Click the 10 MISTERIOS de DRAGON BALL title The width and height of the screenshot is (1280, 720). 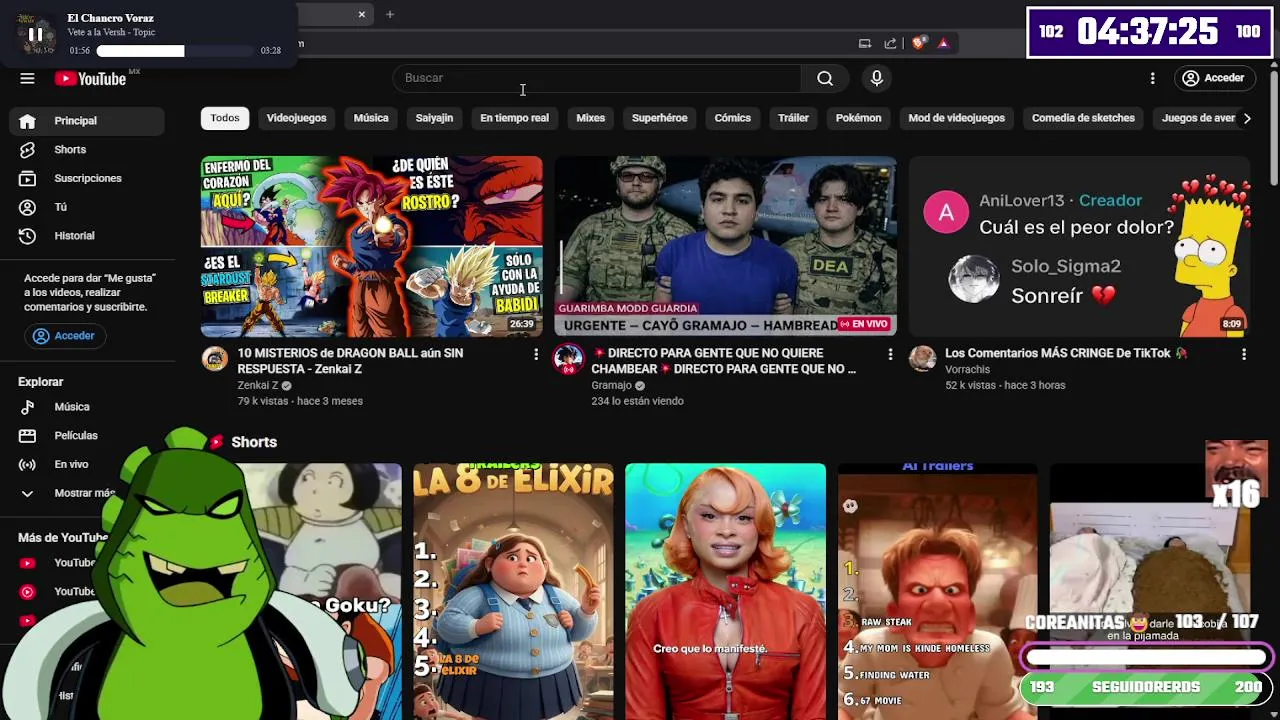click(350, 361)
